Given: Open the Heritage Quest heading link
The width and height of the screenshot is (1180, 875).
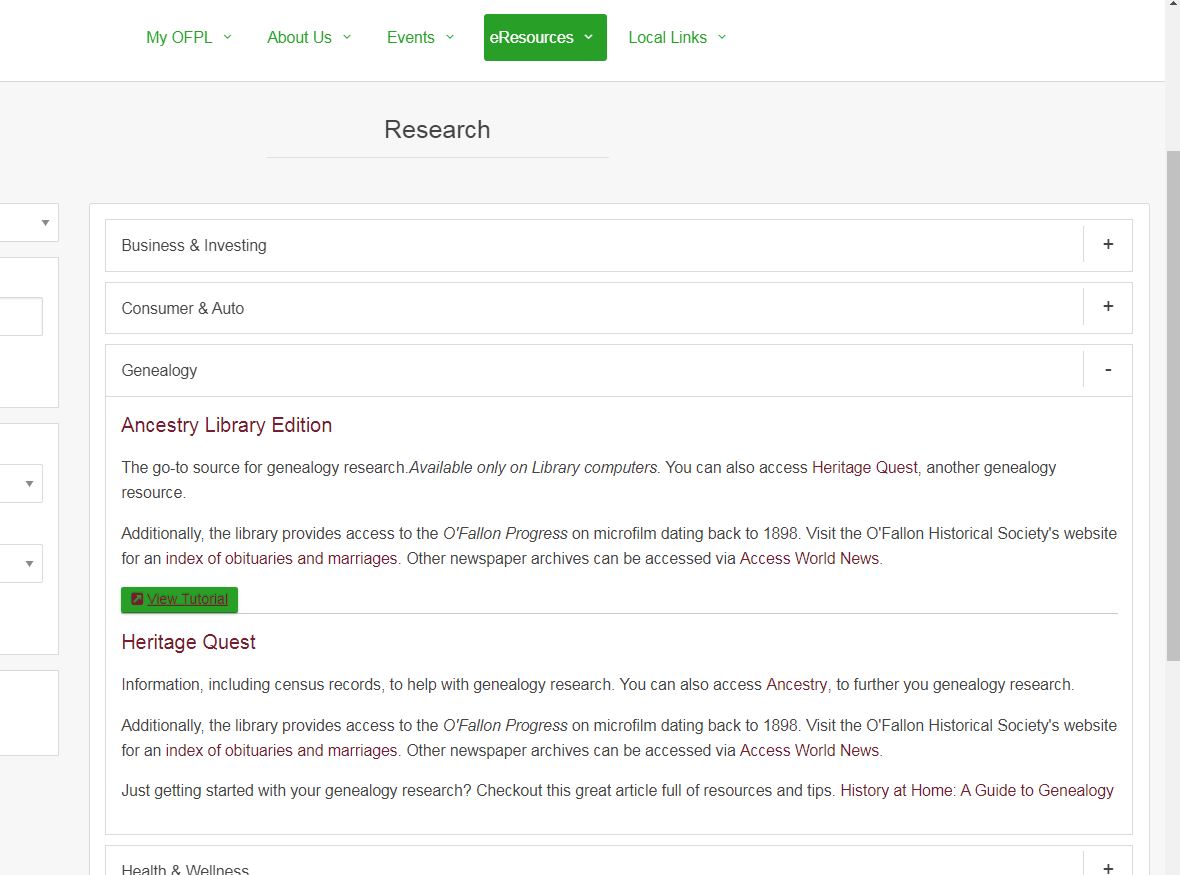Looking at the screenshot, I should (188, 642).
